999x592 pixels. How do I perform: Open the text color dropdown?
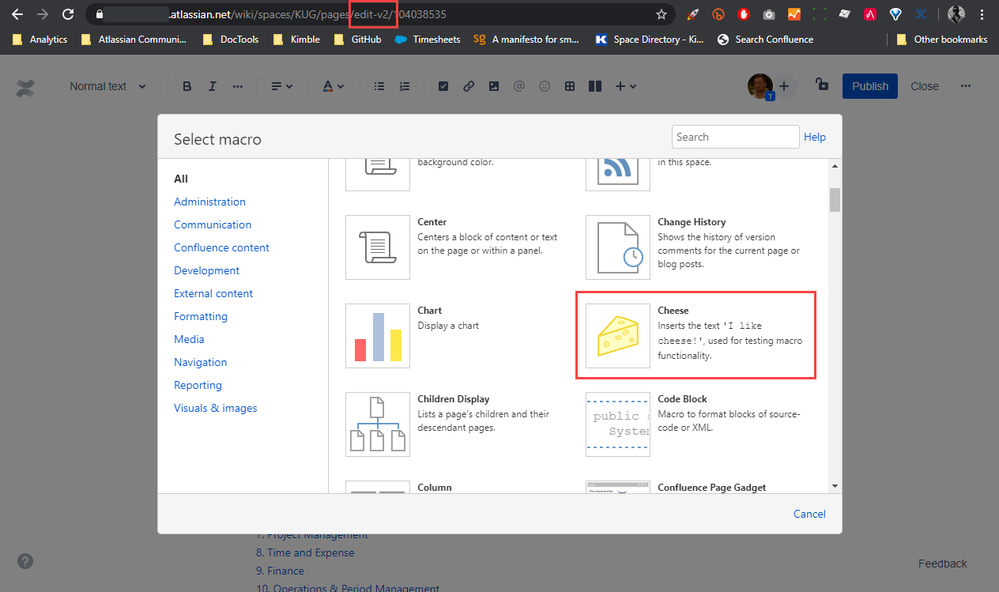pos(333,86)
